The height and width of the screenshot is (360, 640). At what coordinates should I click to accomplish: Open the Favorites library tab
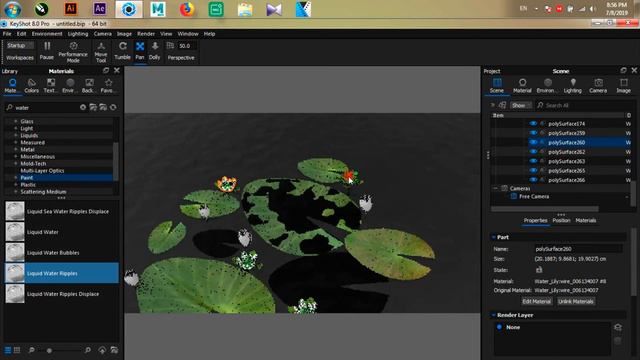point(108,86)
